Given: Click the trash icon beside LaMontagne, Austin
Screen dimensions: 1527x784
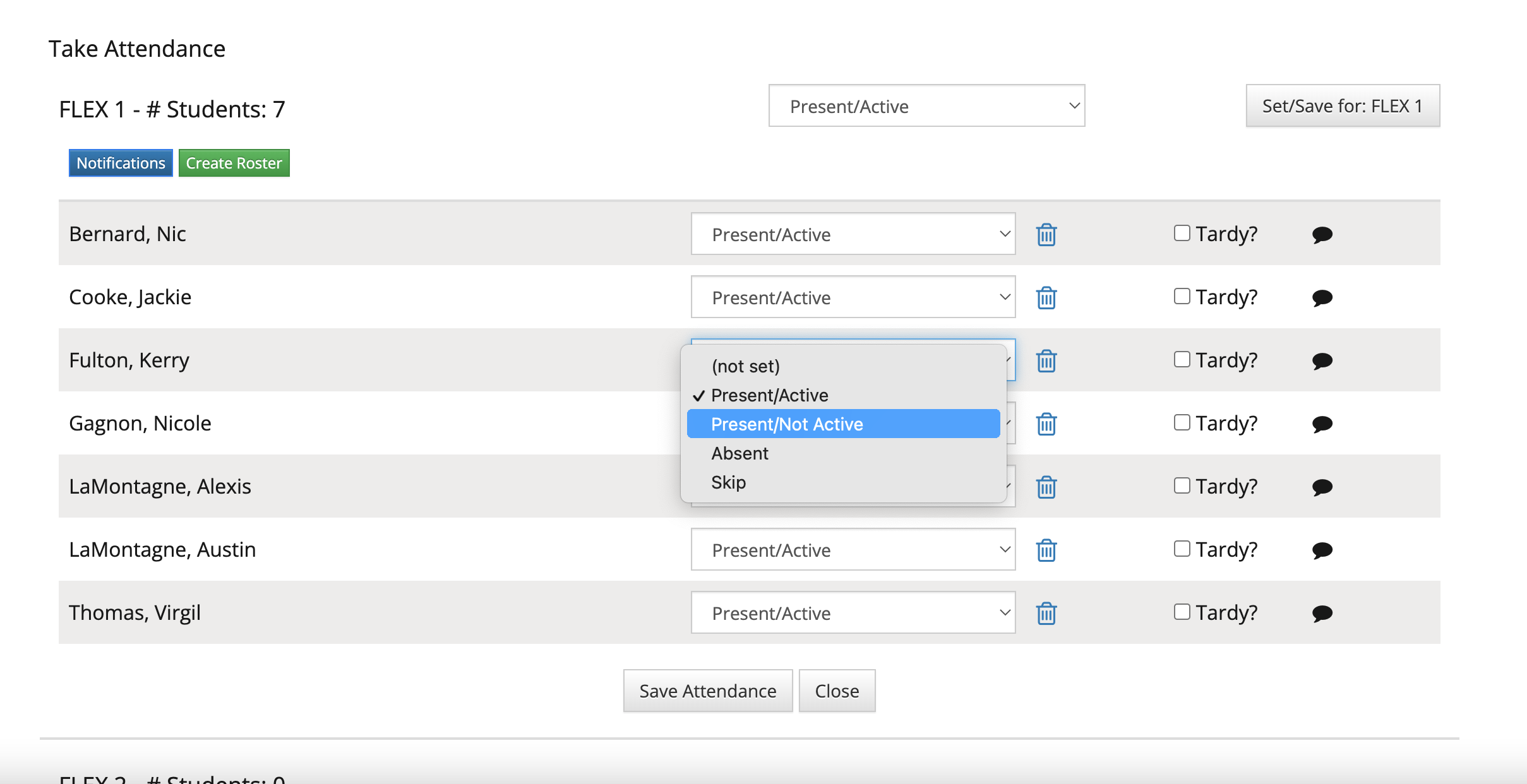Looking at the screenshot, I should coord(1045,549).
